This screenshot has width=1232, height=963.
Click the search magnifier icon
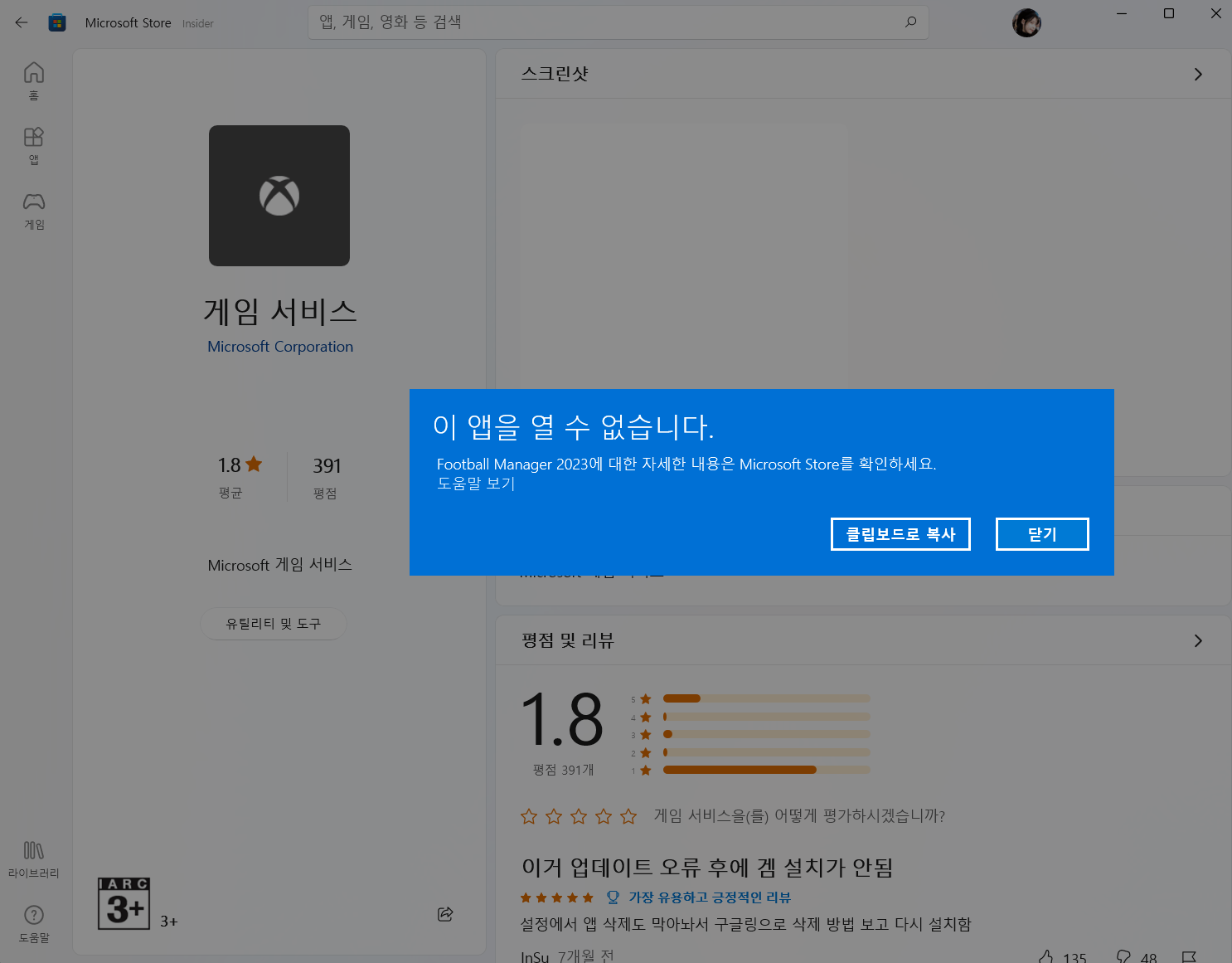(x=911, y=22)
